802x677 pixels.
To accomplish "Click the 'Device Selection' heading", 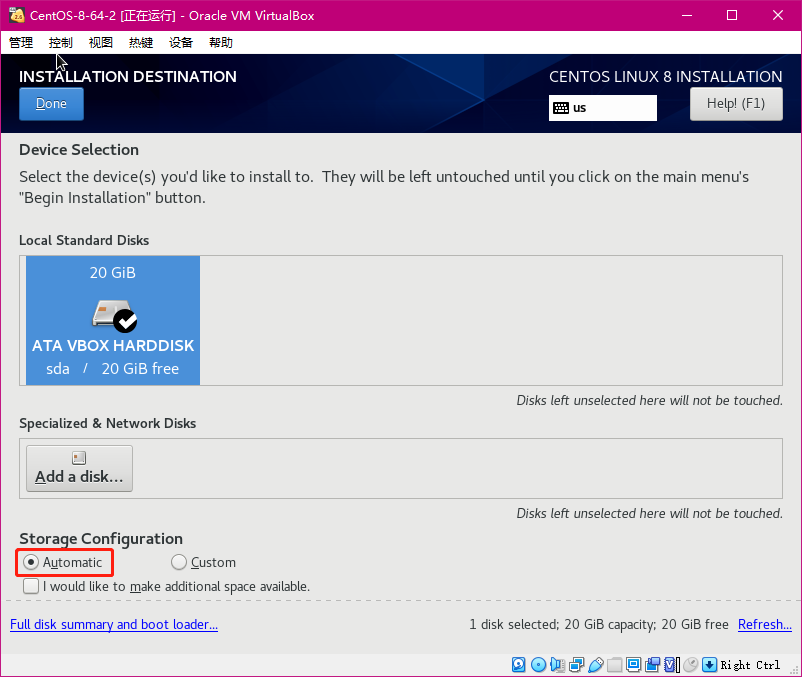I will 79,150.
